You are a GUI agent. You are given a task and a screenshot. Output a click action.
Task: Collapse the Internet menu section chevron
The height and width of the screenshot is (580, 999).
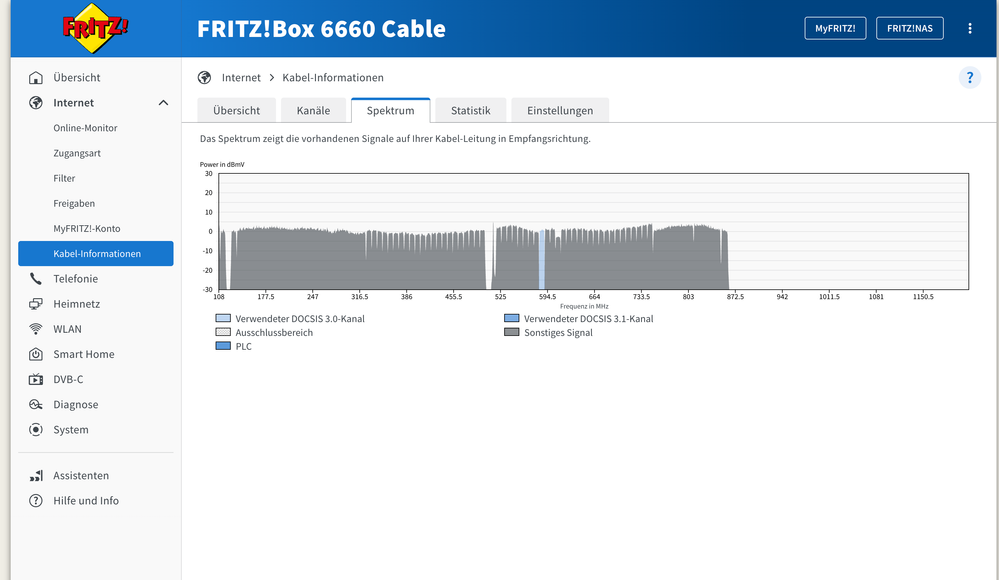[x=163, y=103]
